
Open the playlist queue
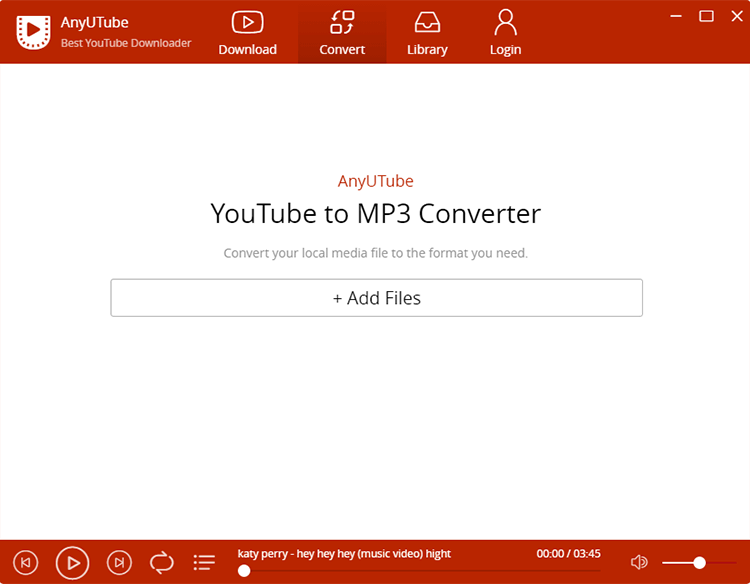pyautogui.click(x=204, y=562)
